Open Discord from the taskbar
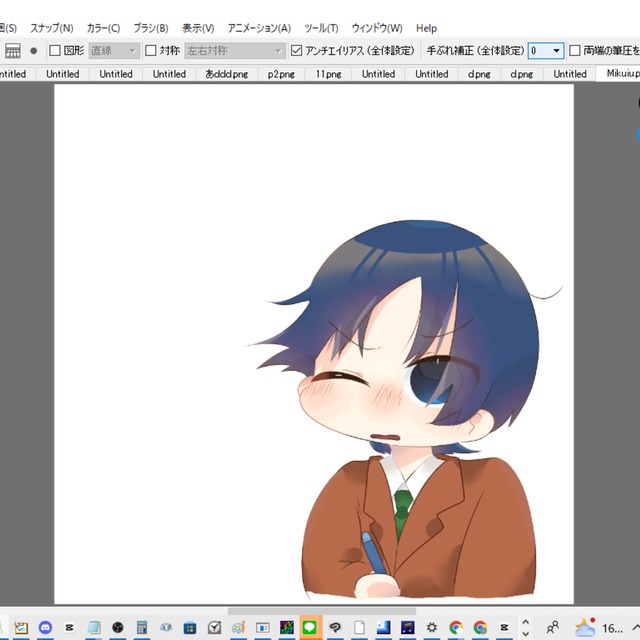640x640 pixels. click(x=45, y=628)
